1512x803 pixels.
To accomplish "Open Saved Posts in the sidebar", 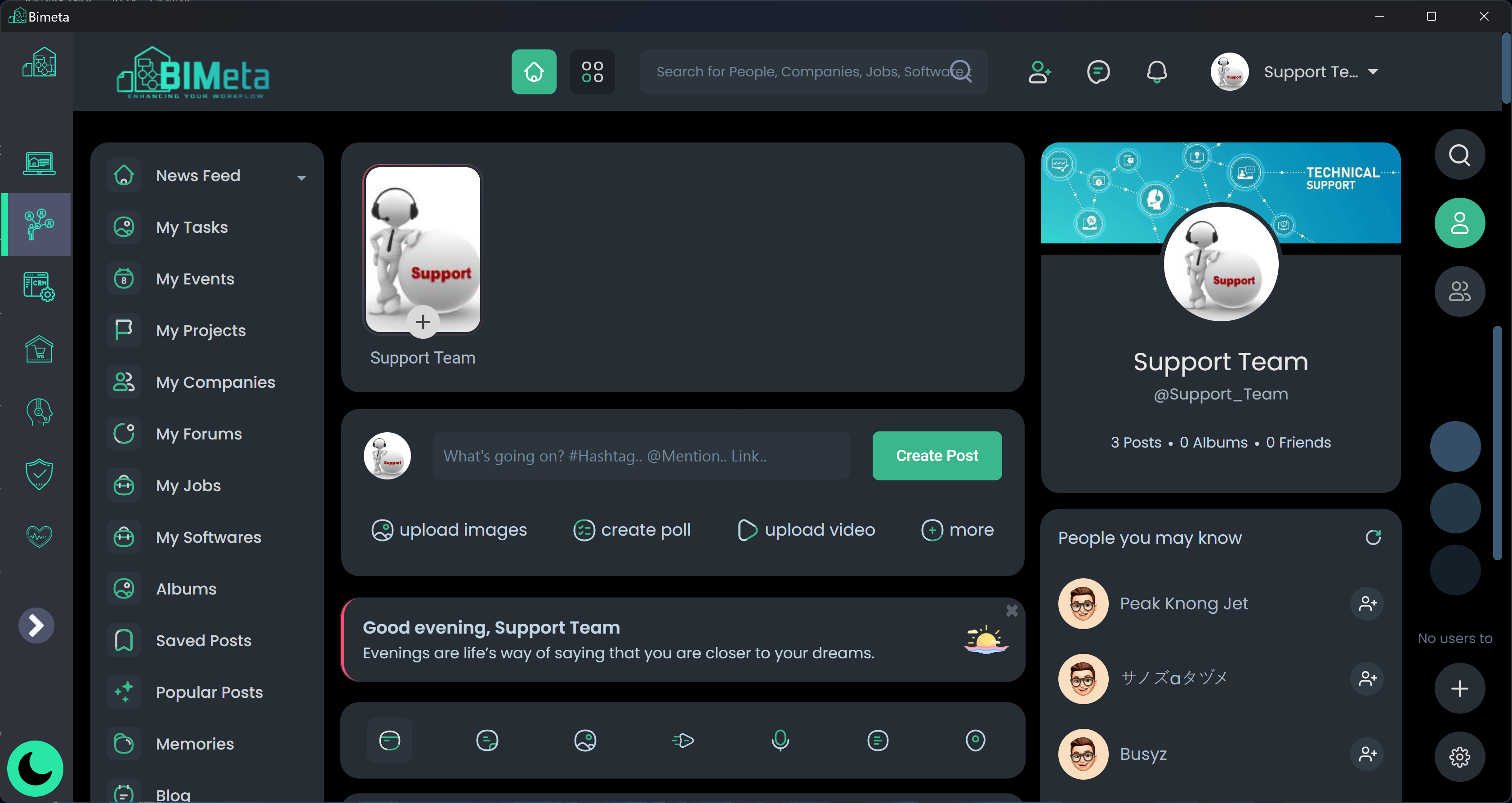I will click(207, 640).
